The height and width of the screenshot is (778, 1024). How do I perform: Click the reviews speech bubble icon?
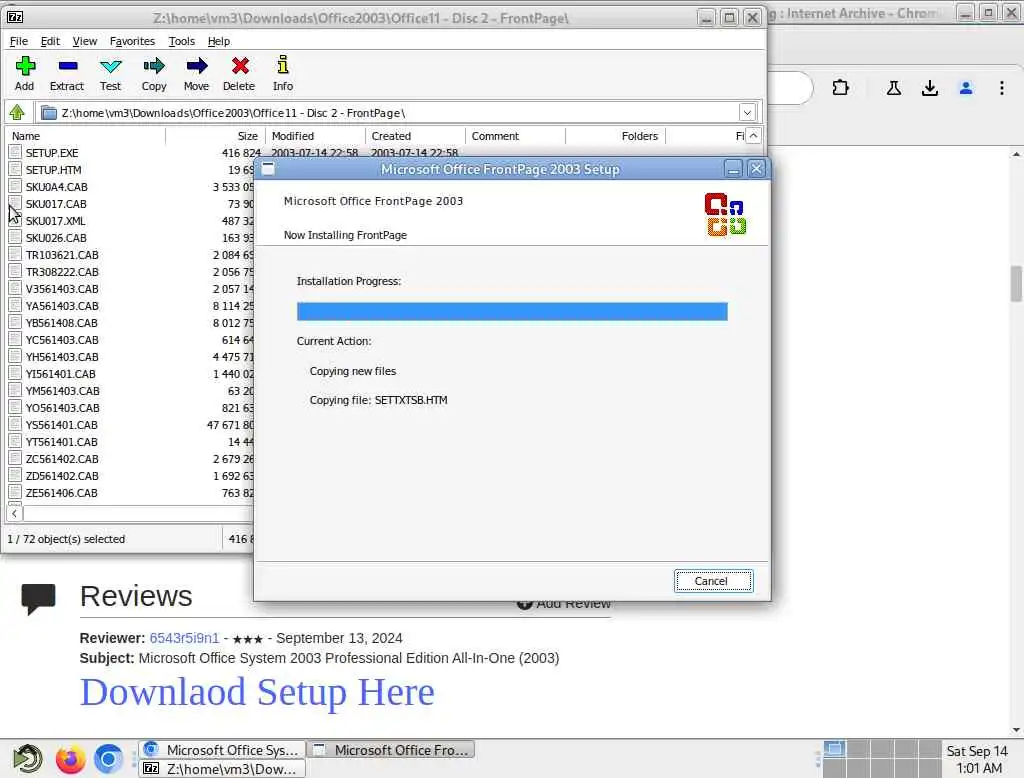click(38, 599)
